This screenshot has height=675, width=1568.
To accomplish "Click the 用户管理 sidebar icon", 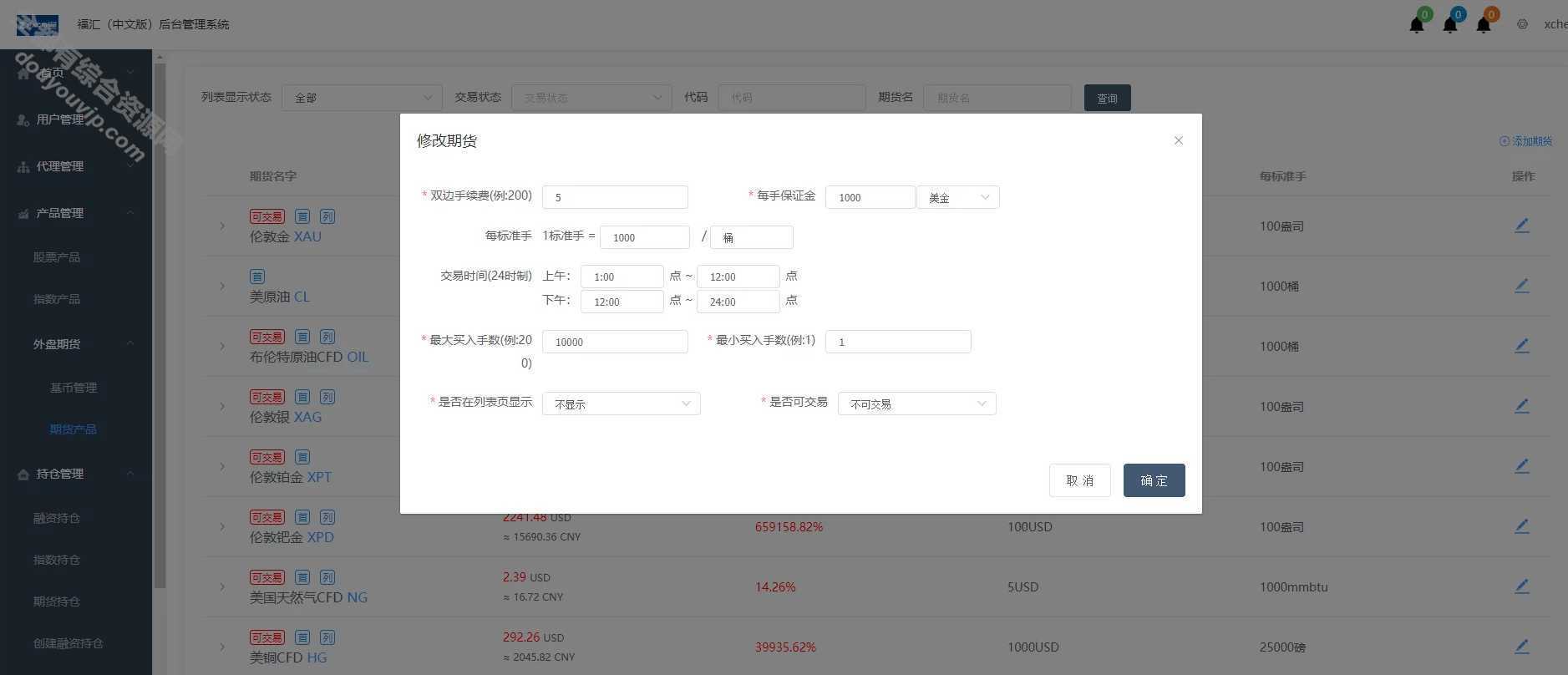I will pos(23,119).
